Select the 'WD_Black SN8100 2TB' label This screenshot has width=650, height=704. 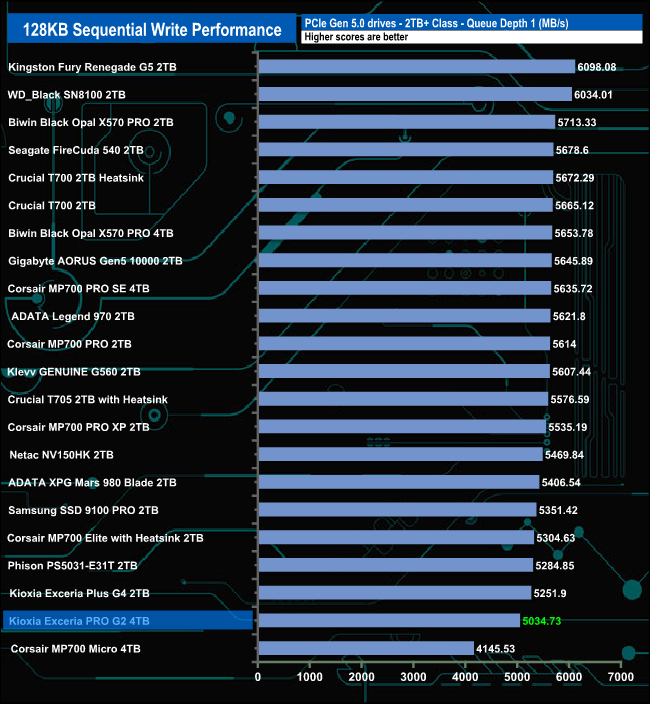click(66, 95)
